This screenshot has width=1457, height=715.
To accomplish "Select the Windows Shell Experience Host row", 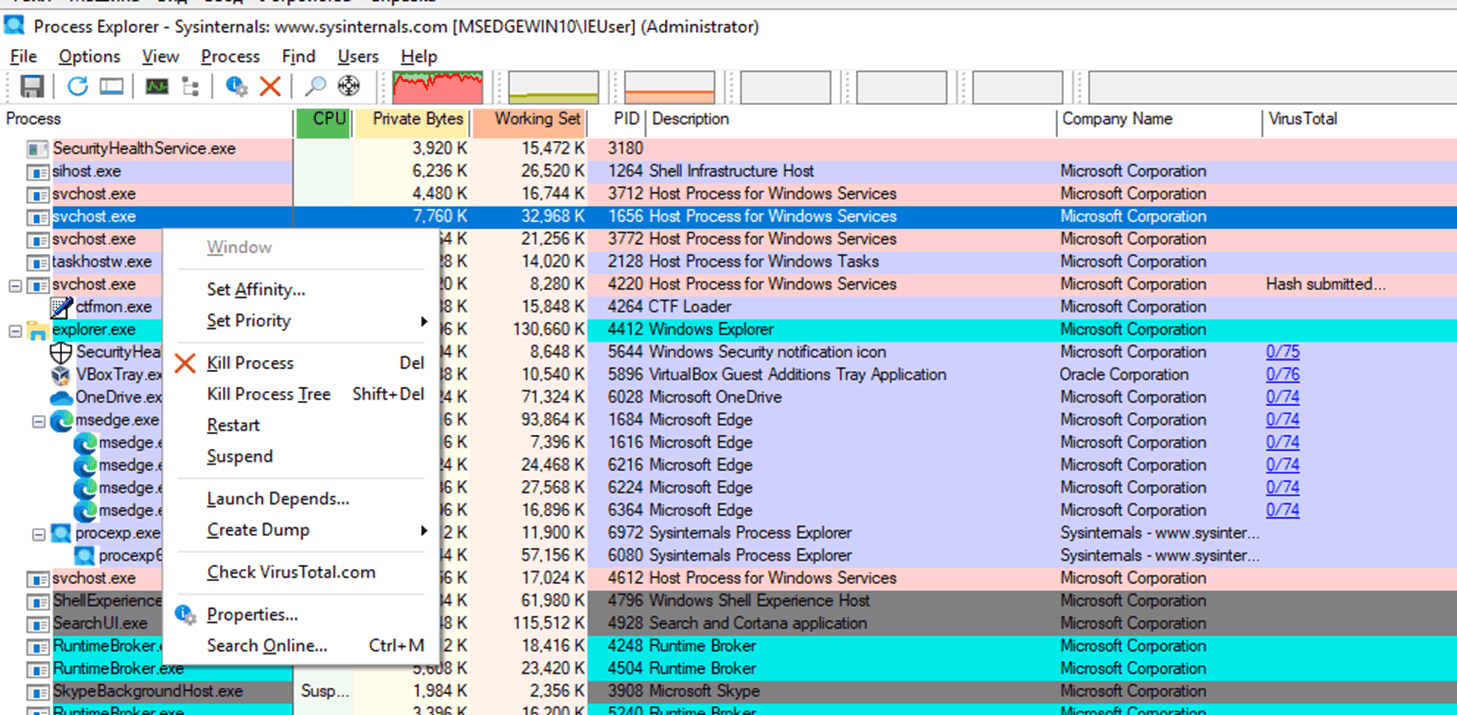I will click(728, 601).
